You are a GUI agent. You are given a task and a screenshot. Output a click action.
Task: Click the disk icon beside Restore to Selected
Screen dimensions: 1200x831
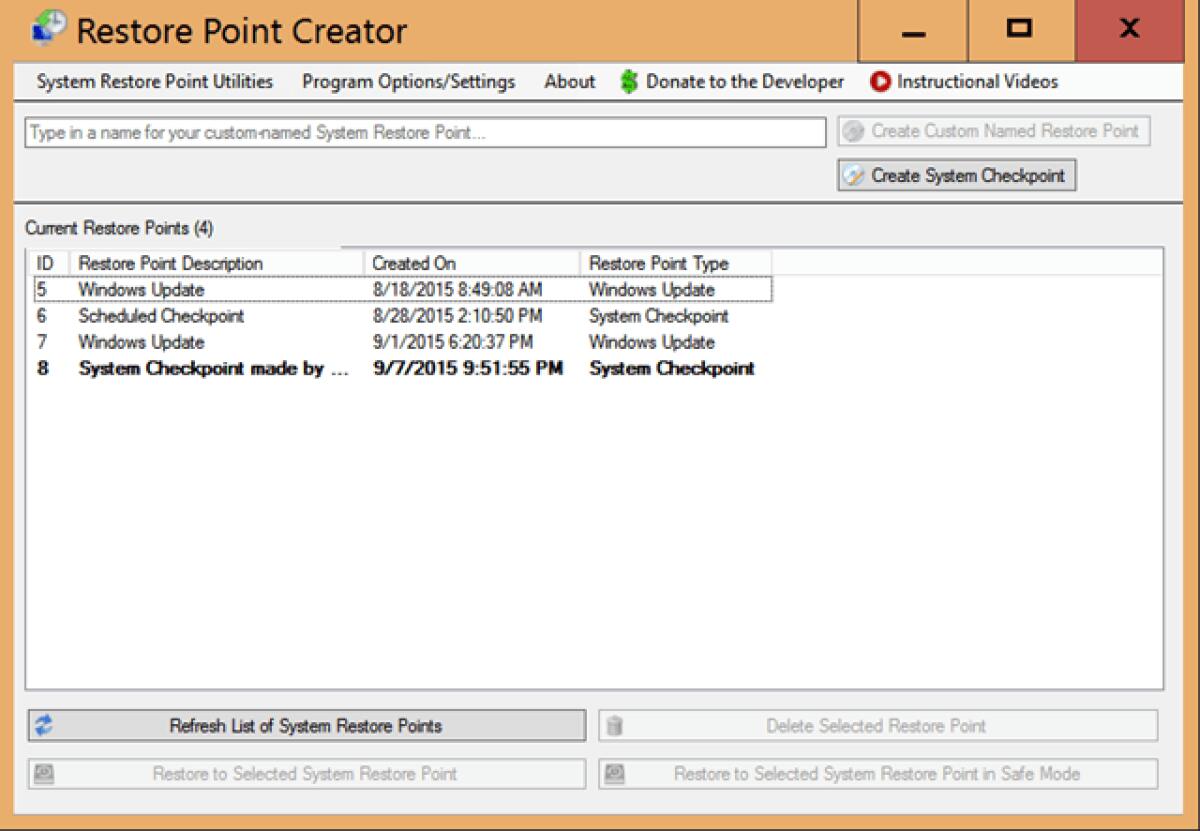(x=43, y=773)
